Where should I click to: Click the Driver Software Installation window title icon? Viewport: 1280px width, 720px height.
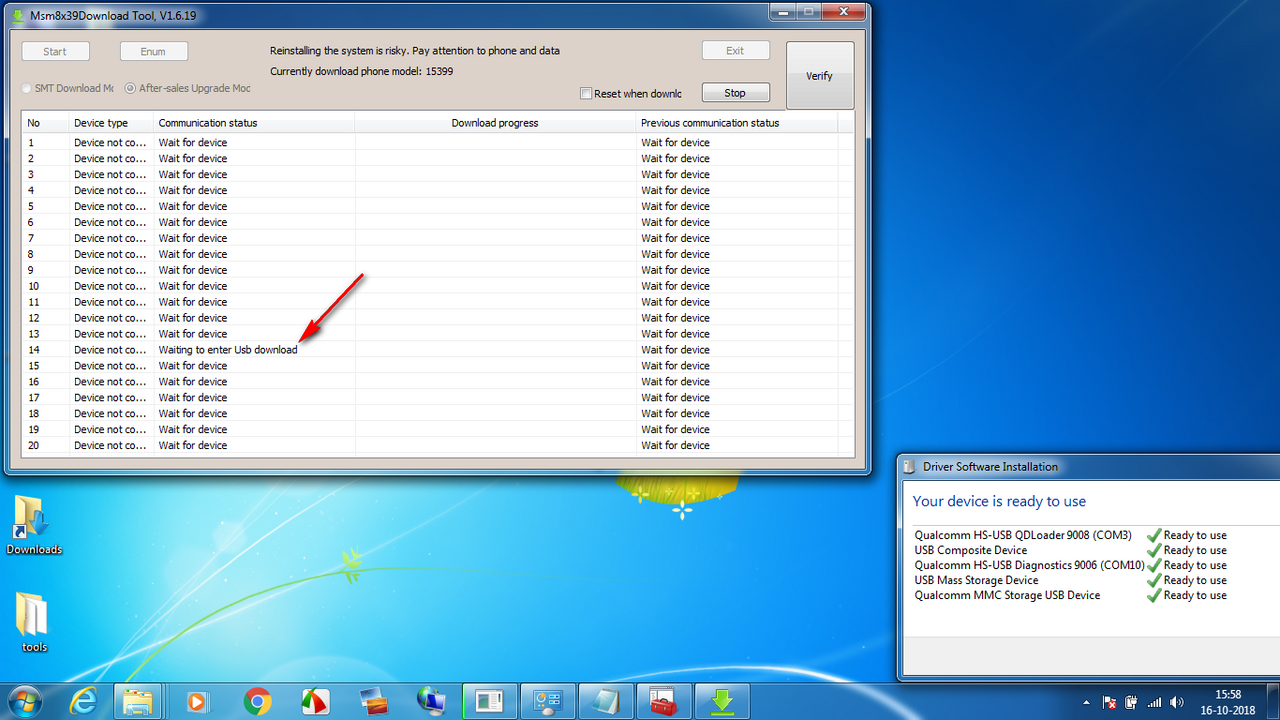[908, 467]
